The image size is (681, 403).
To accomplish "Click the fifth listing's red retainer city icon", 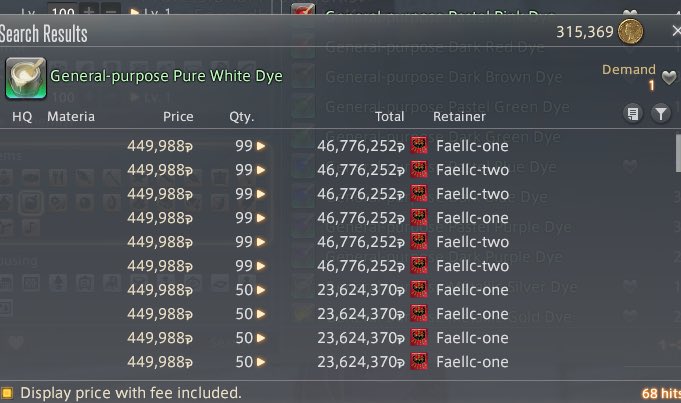I will (419, 241).
